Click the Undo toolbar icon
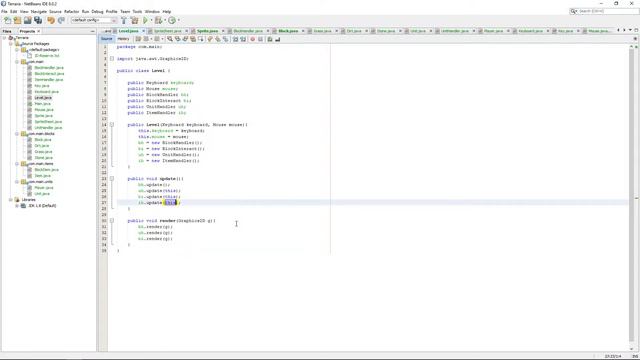Screen dimensions: 640x360 tap(51, 20)
